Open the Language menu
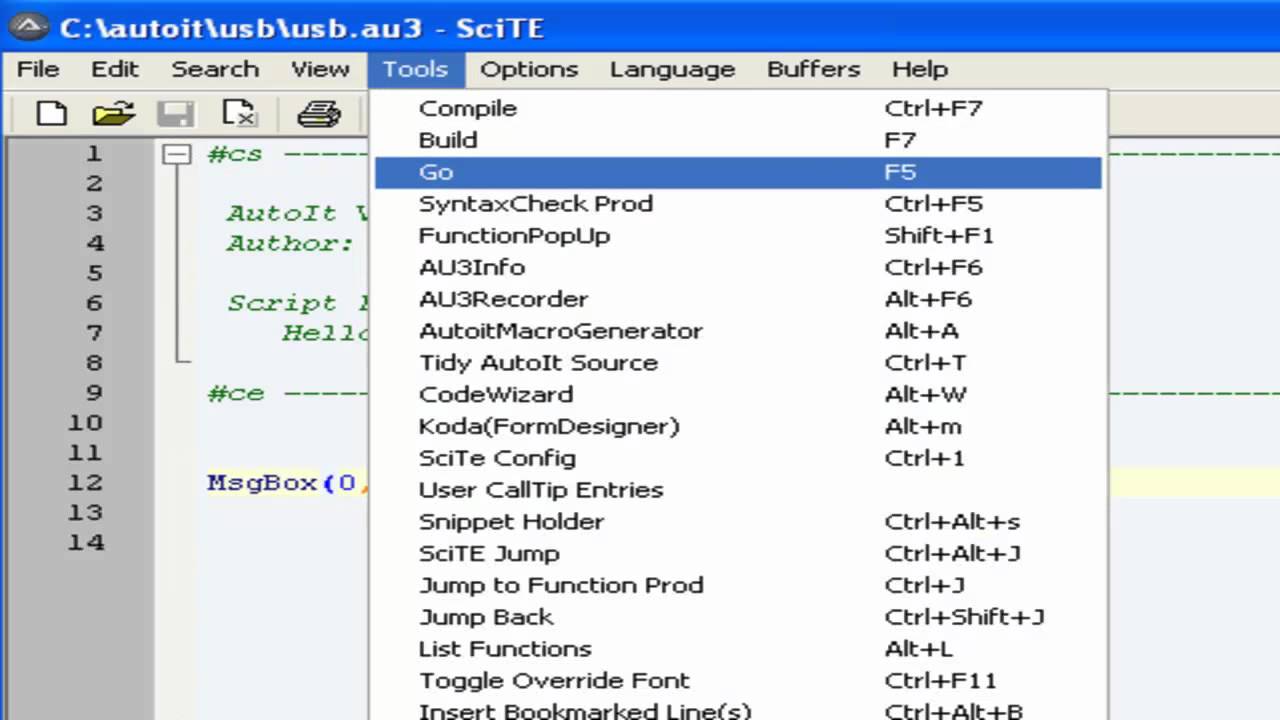The image size is (1280, 720). click(x=672, y=69)
